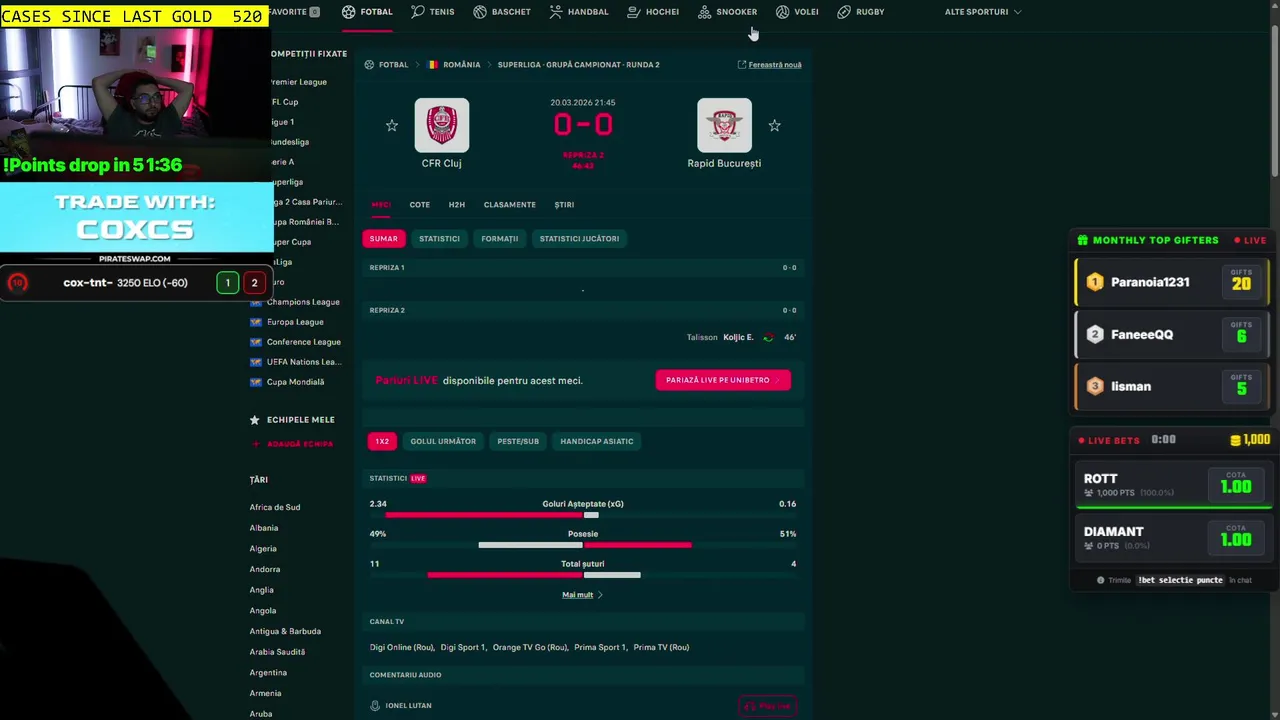Select the Peste/Sub odds filter
The width and height of the screenshot is (1280, 720).
click(x=518, y=441)
